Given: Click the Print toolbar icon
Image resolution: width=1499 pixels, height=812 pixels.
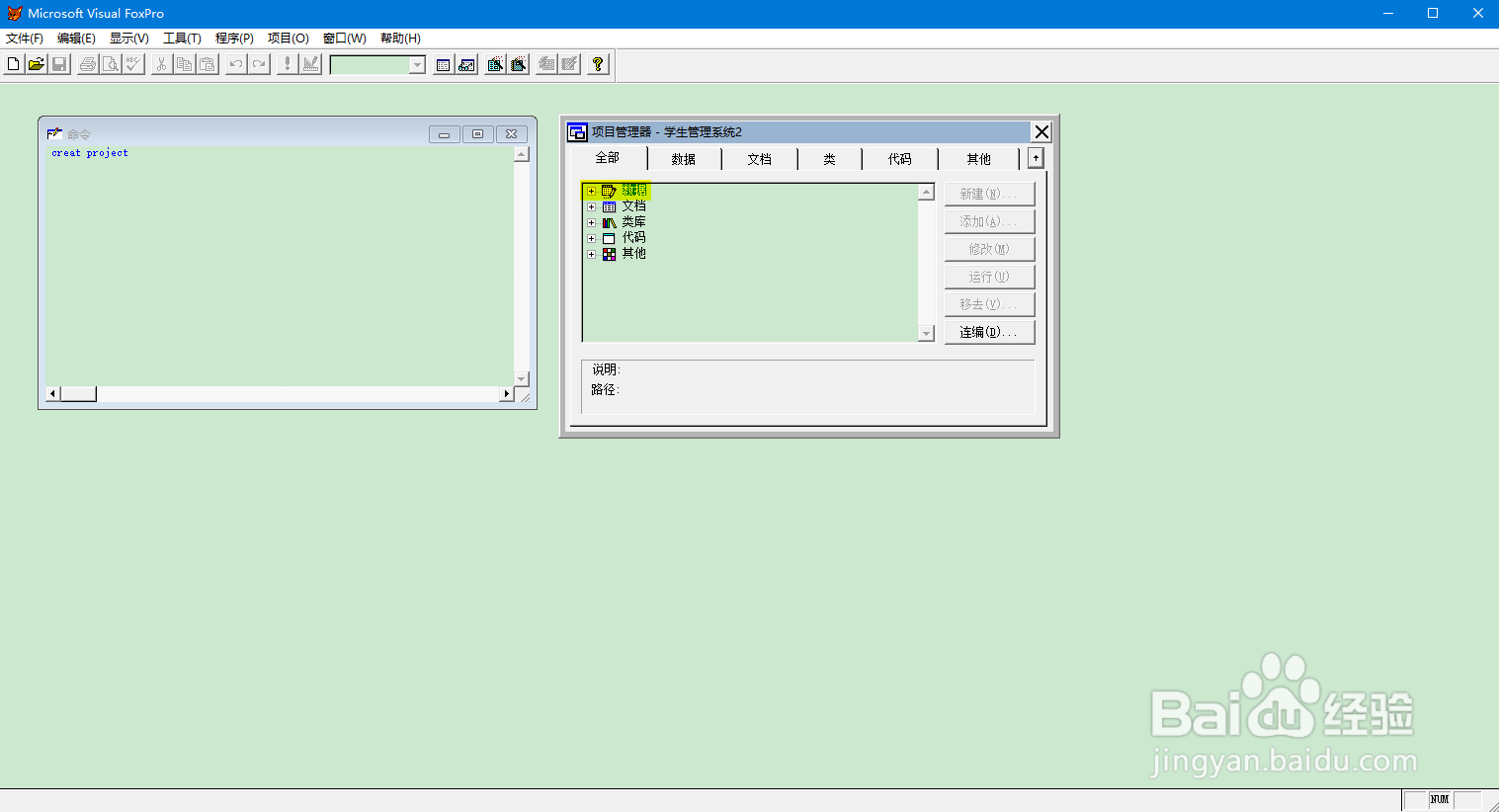Looking at the screenshot, I should pyautogui.click(x=88, y=64).
